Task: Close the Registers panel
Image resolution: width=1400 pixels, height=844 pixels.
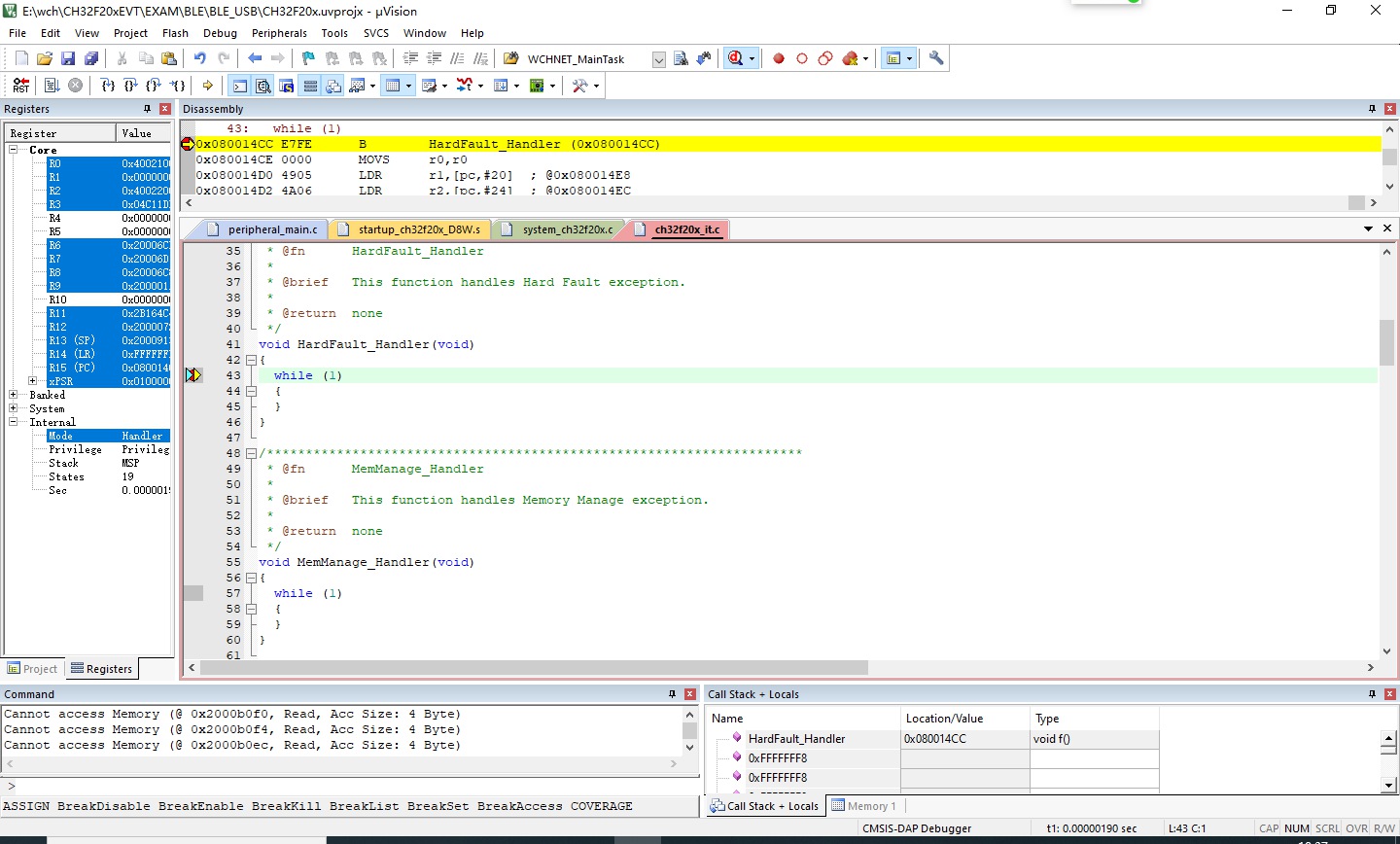Action: (165, 109)
